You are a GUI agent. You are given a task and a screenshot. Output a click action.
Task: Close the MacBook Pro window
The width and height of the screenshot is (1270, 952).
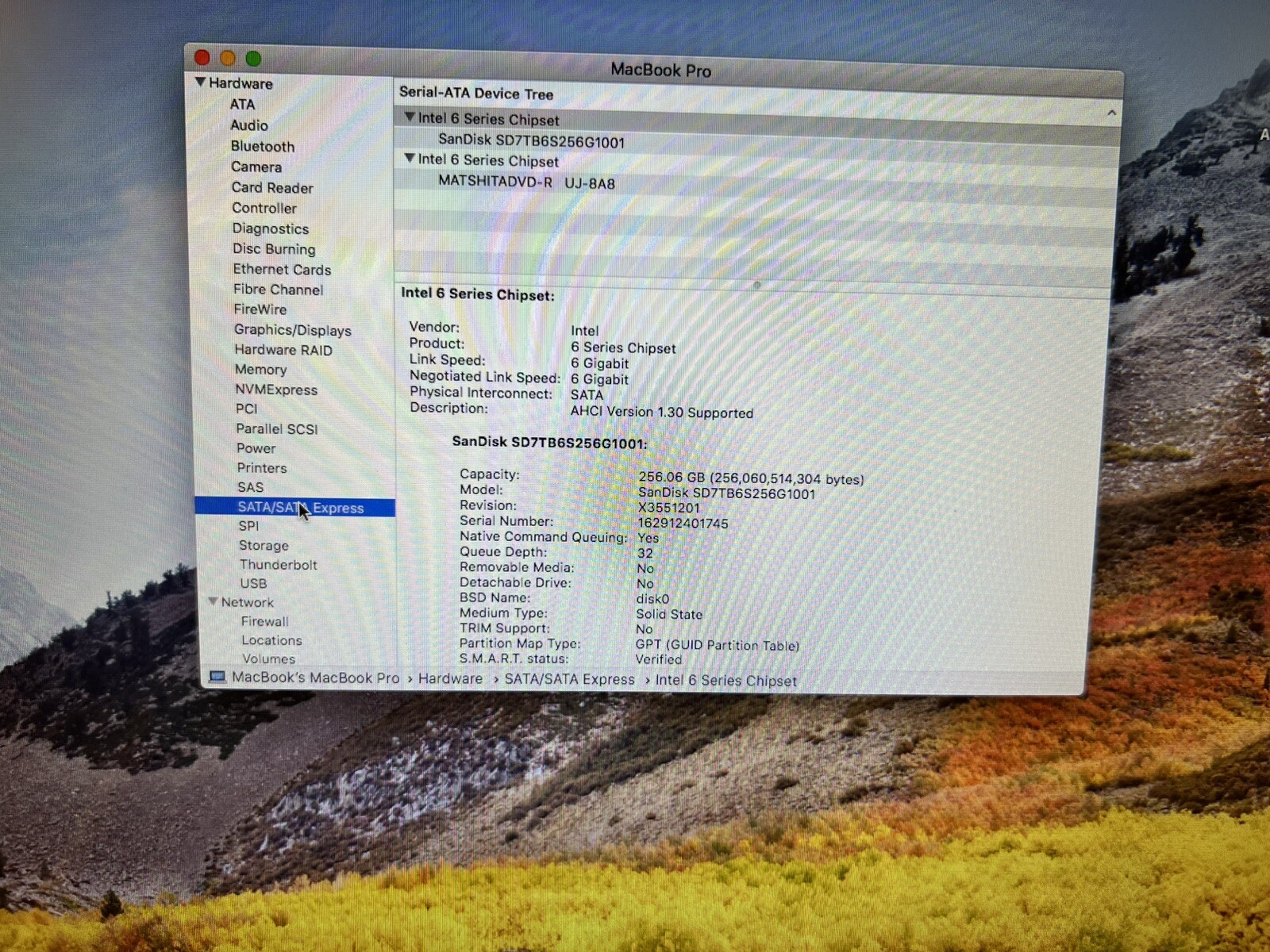click(202, 57)
